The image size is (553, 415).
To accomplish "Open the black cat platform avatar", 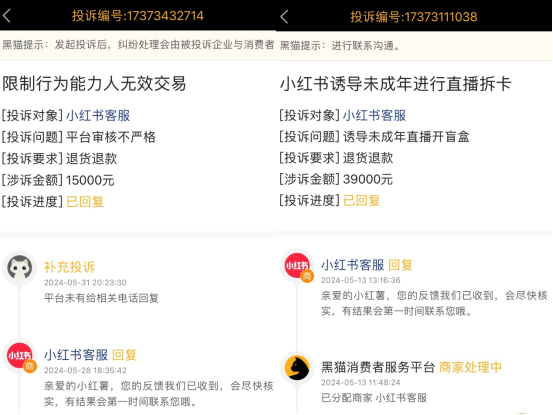I will (x=297, y=368).
